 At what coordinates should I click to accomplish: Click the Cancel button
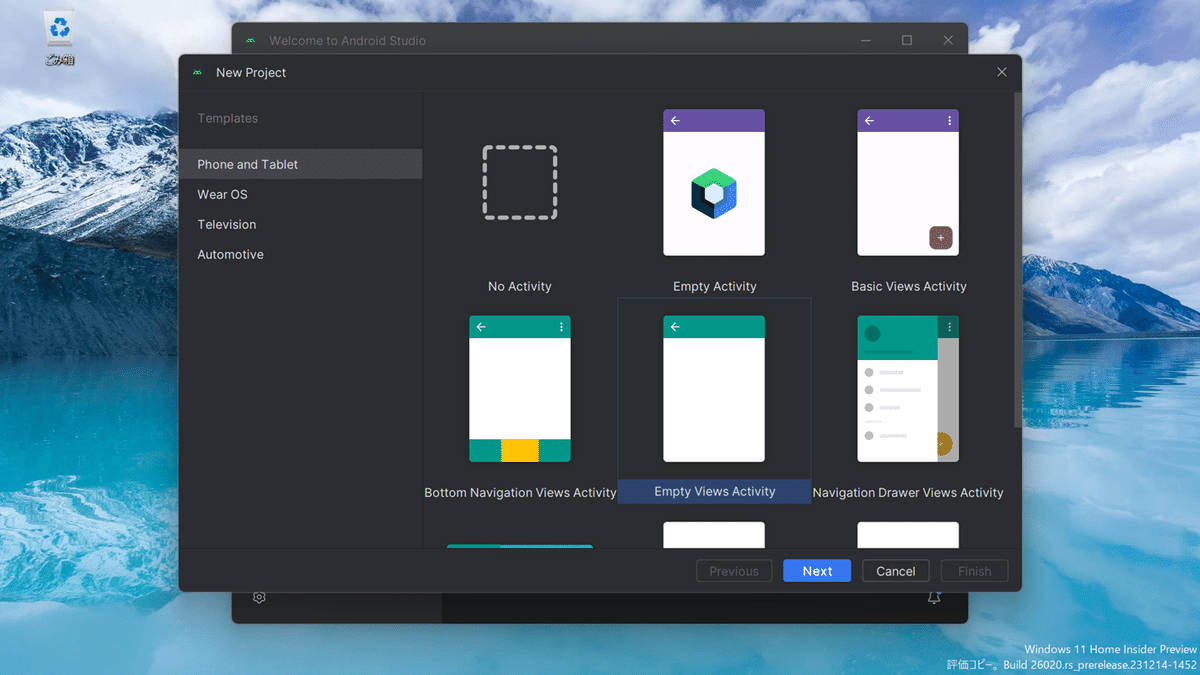(896, 571)
